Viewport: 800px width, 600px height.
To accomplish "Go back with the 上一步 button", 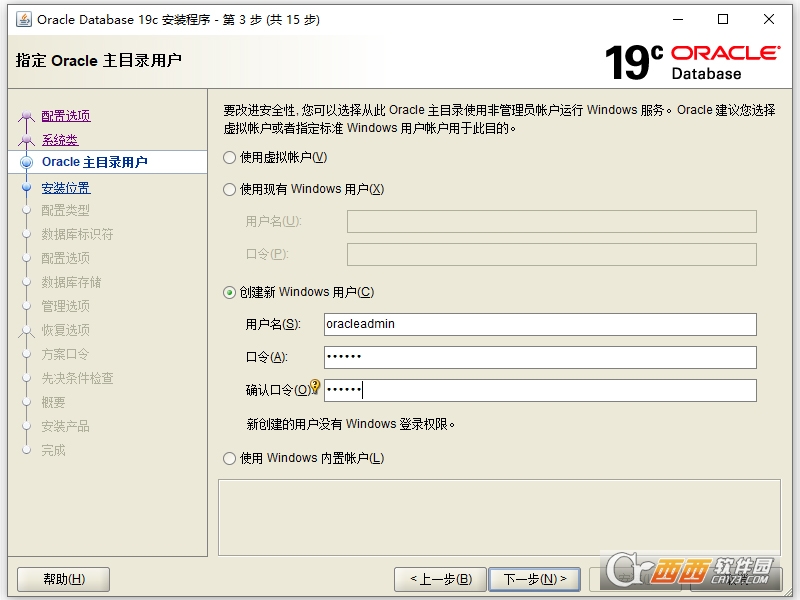I will (441, 579).
